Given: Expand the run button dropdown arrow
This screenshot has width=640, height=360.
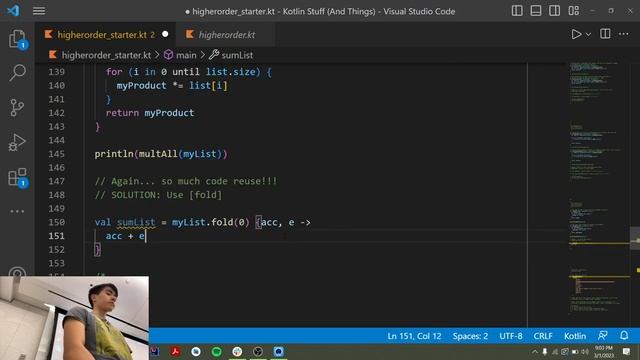Looking at the screenshot, I should [x=588, y=35].
